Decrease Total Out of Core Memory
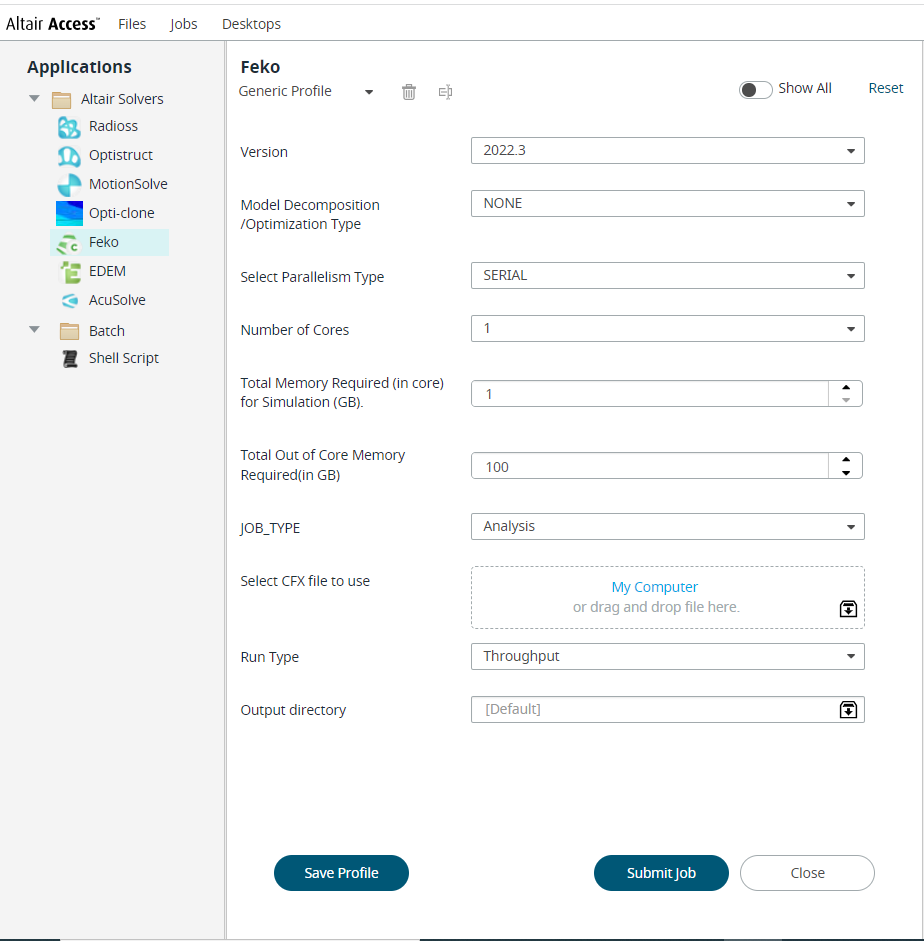Viewport: 924px width, 941px height. (x=845, y=473)
